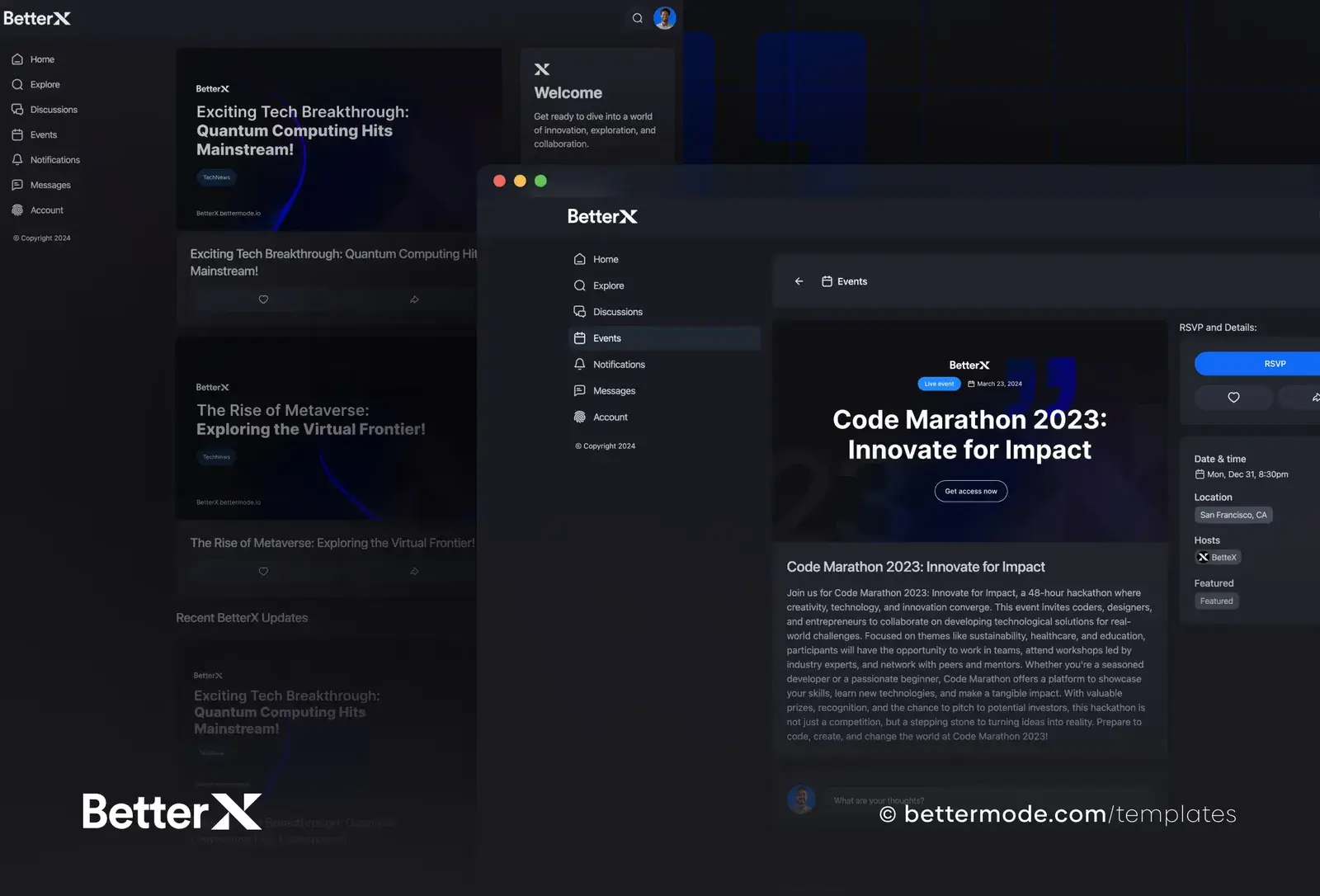Click the Messages icon in the front window

pyautogui.click(x=580, y=390)
